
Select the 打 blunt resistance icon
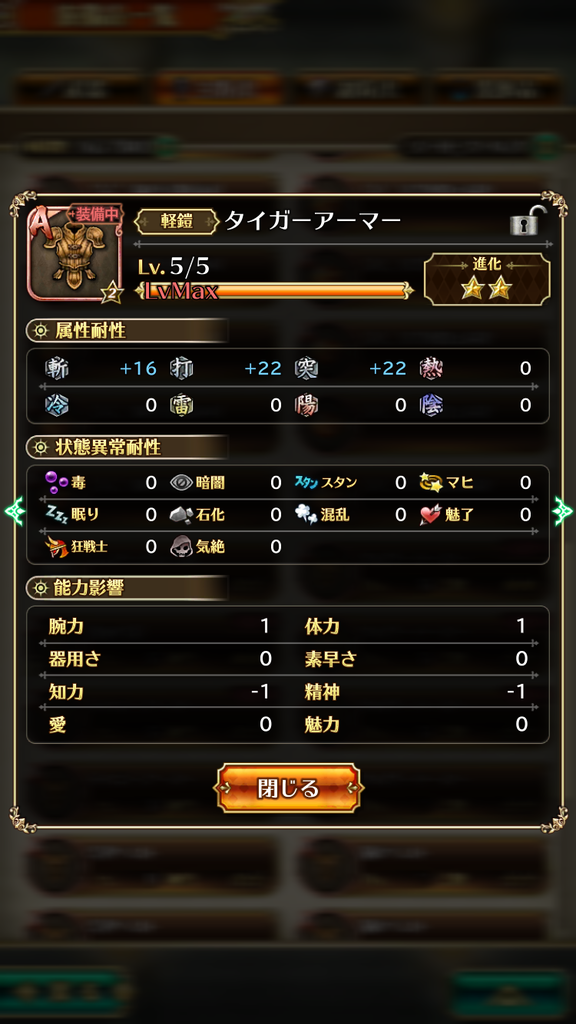coord(182,368)
